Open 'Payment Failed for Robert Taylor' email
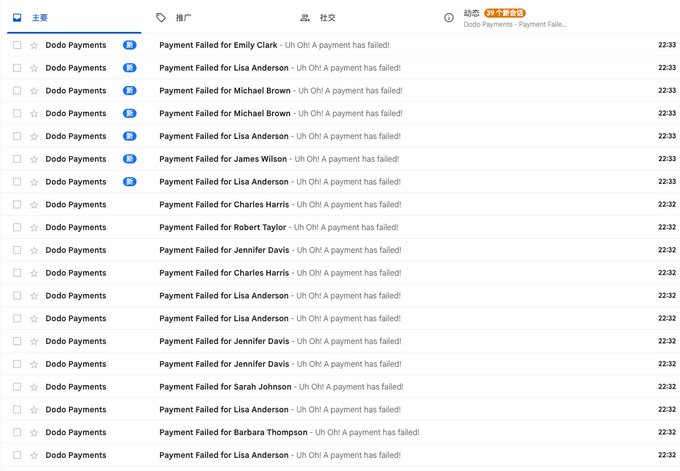680x471 pixels. click(x=278, y=227)
